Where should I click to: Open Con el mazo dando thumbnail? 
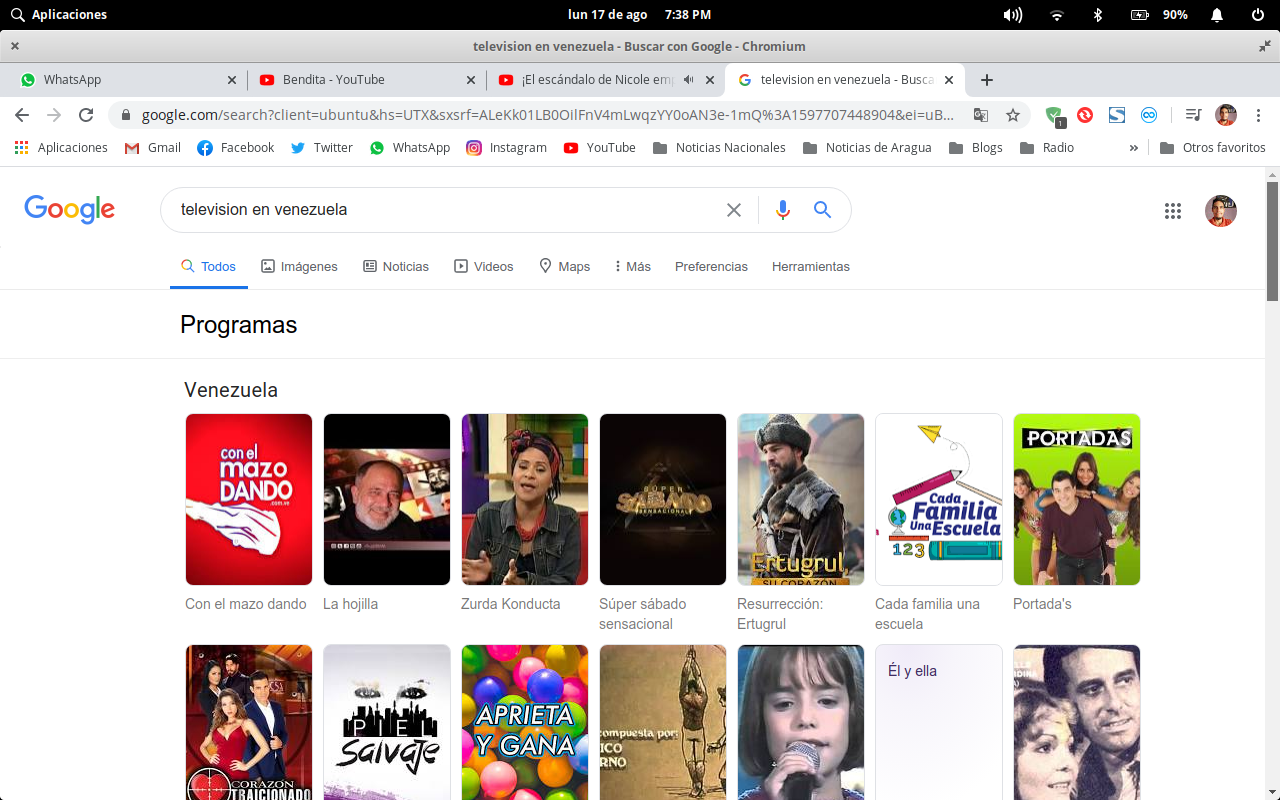click(249, 499)
